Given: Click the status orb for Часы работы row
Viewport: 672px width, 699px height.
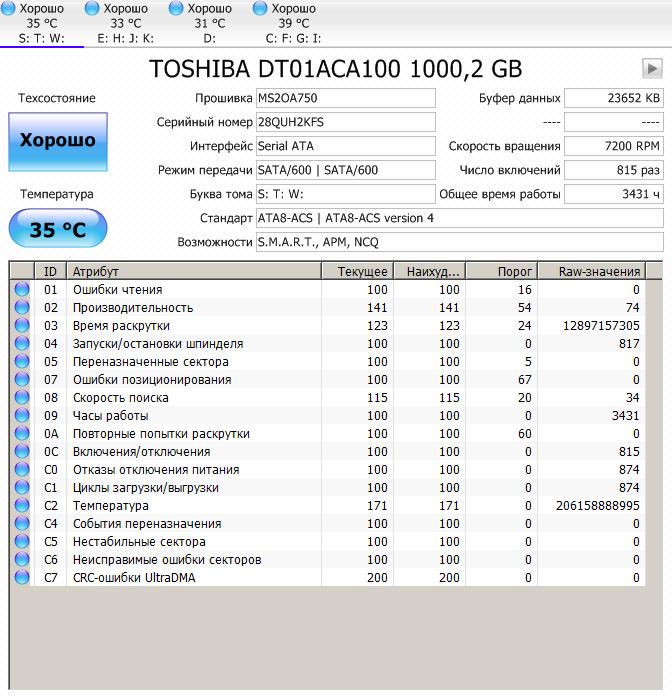Looking at the screenshot, I should click(22, 416).
